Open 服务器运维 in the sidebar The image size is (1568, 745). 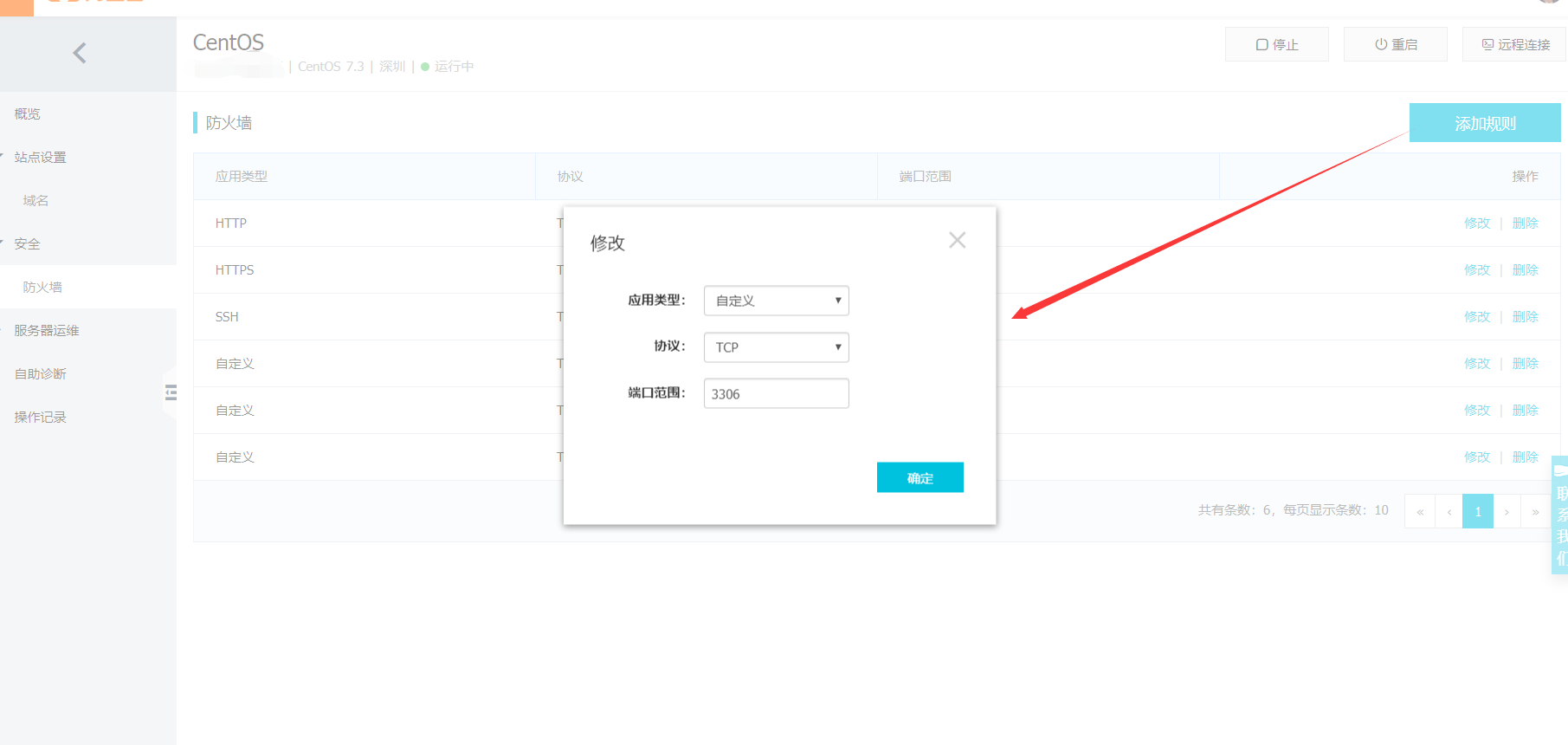[x=47, y=330]
